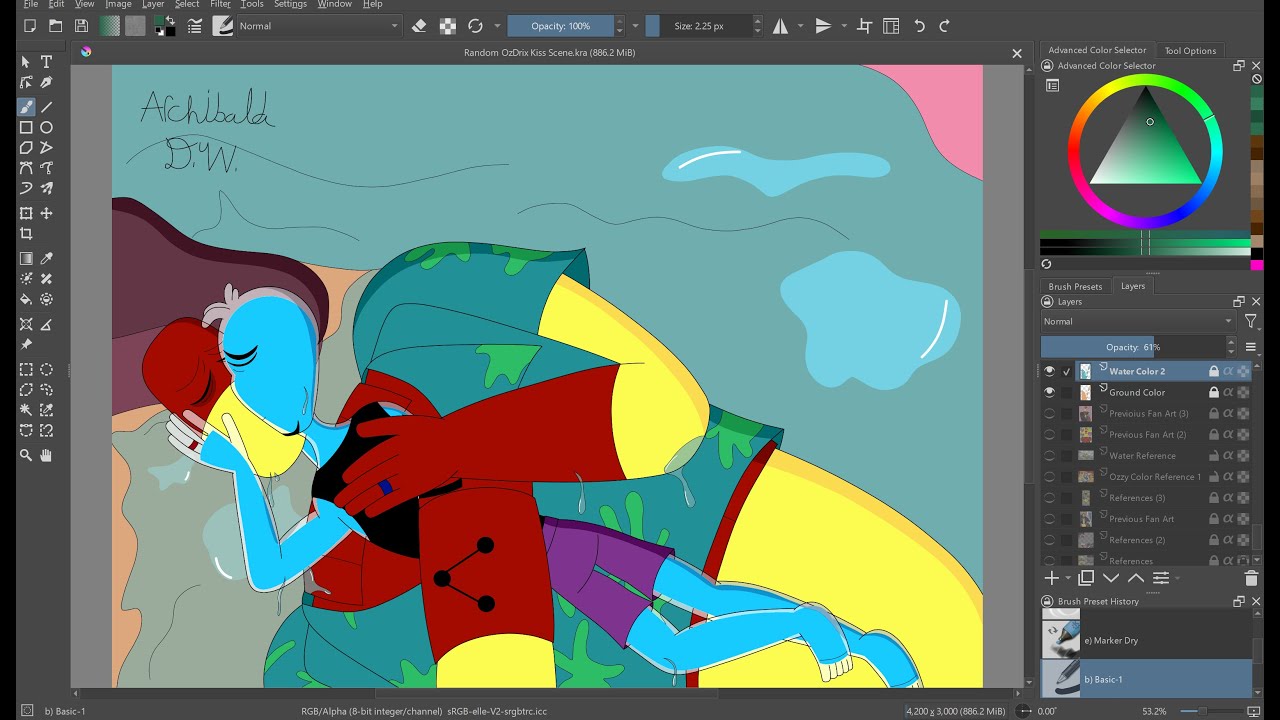The image size is (1280, 720).
Task: Open the Layer menu
Action: [x=153, y=4]
